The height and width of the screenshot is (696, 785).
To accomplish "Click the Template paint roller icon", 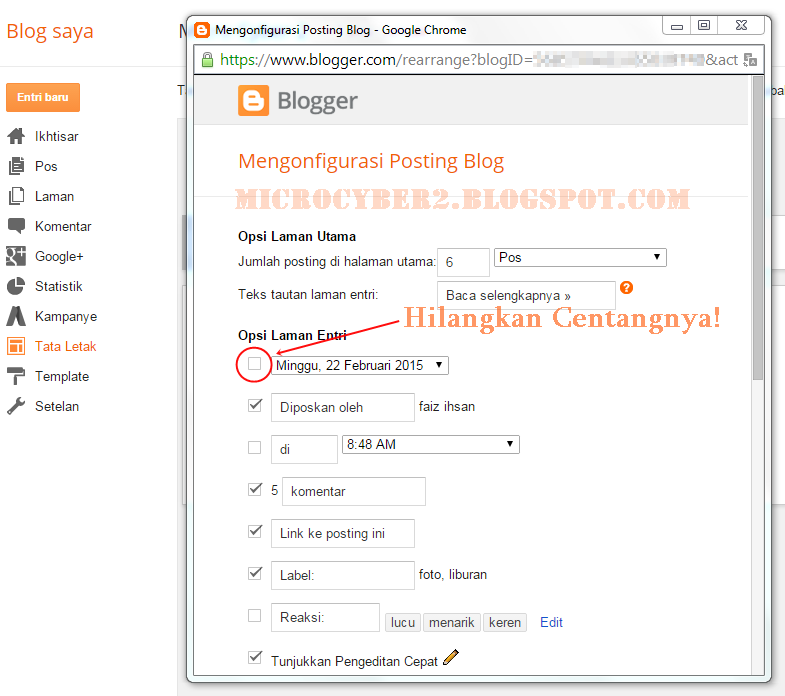I will (x=16, y=376).
